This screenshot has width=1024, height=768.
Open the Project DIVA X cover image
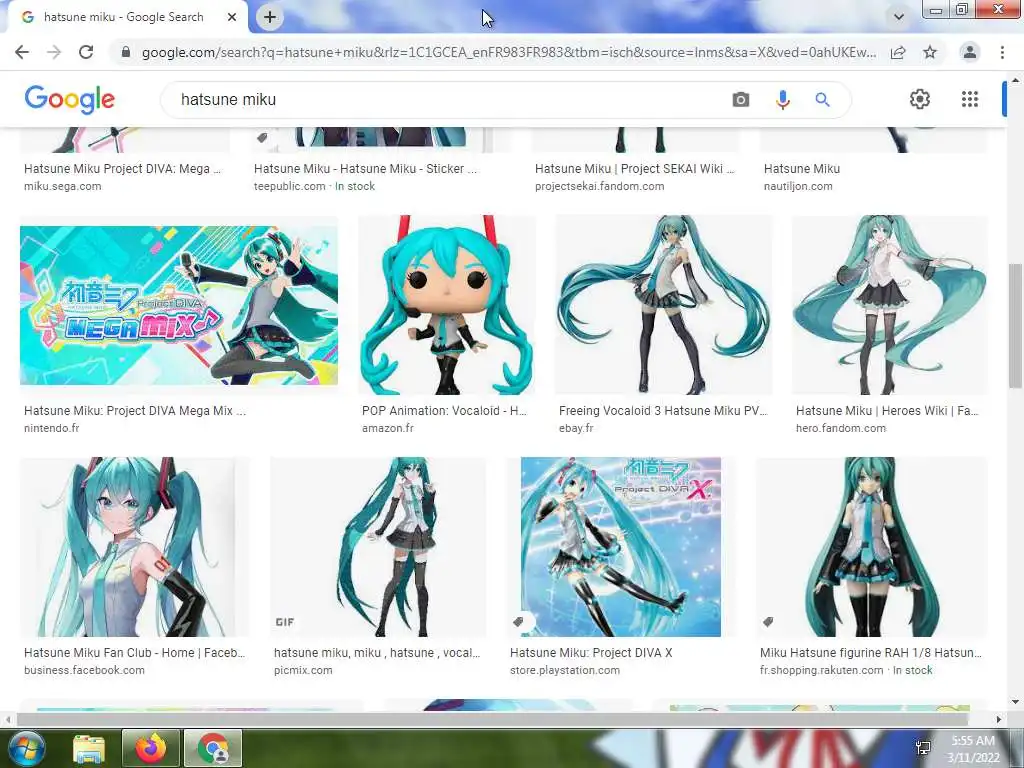(x=620, y=547)
